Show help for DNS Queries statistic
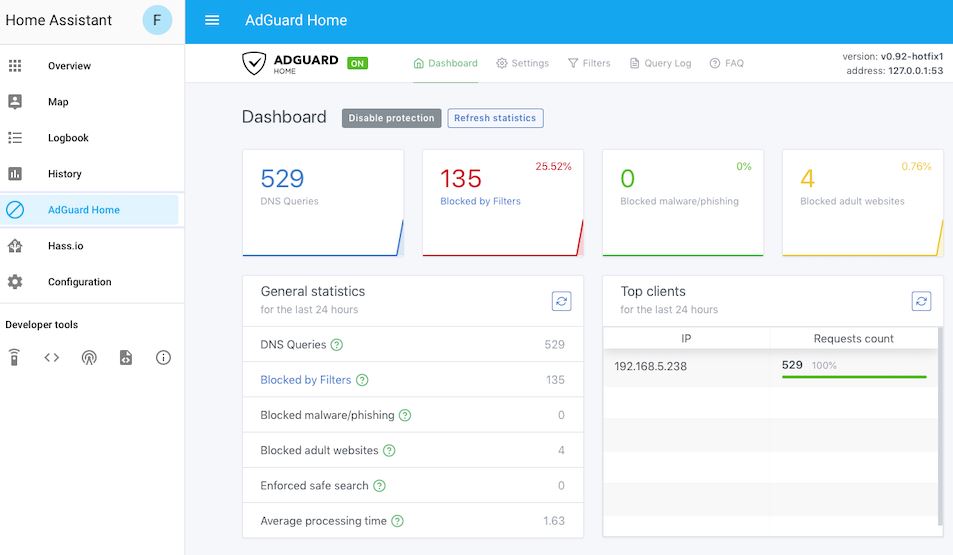The image size is (953, 555). tap(337, 345)
